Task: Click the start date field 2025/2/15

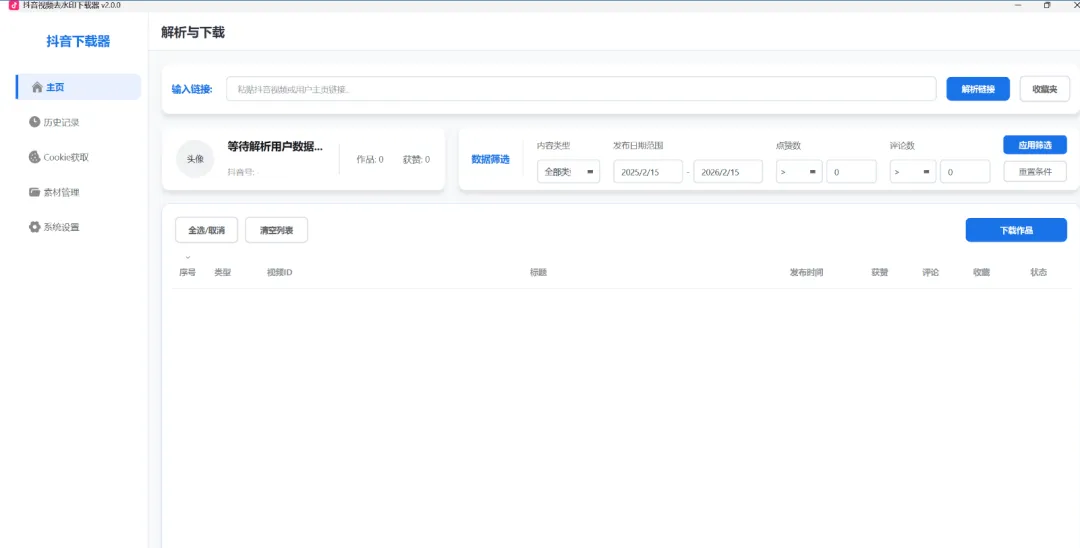Action: 647,171
